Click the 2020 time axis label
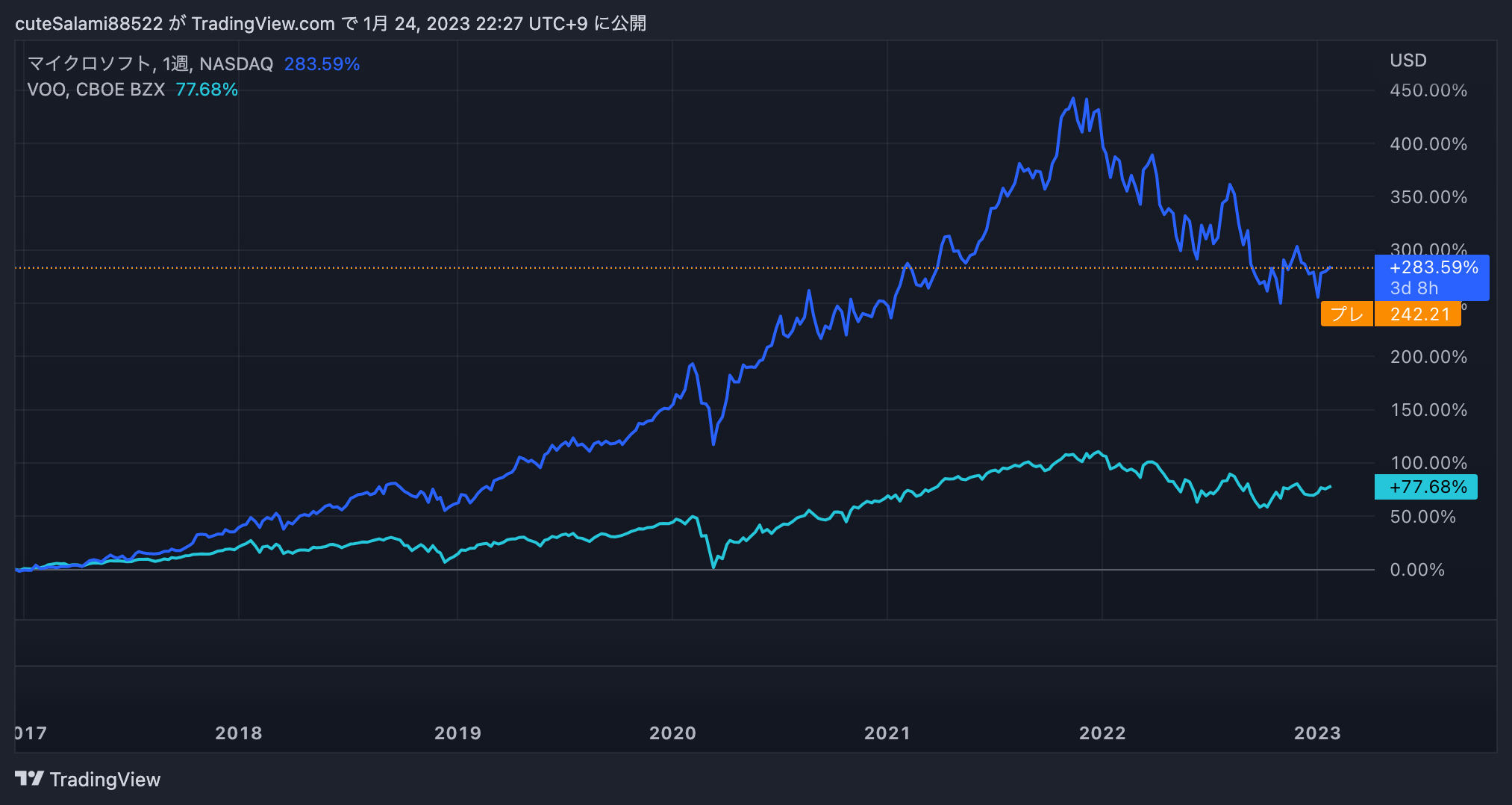 pyautogui.click(x=673, y=733)
